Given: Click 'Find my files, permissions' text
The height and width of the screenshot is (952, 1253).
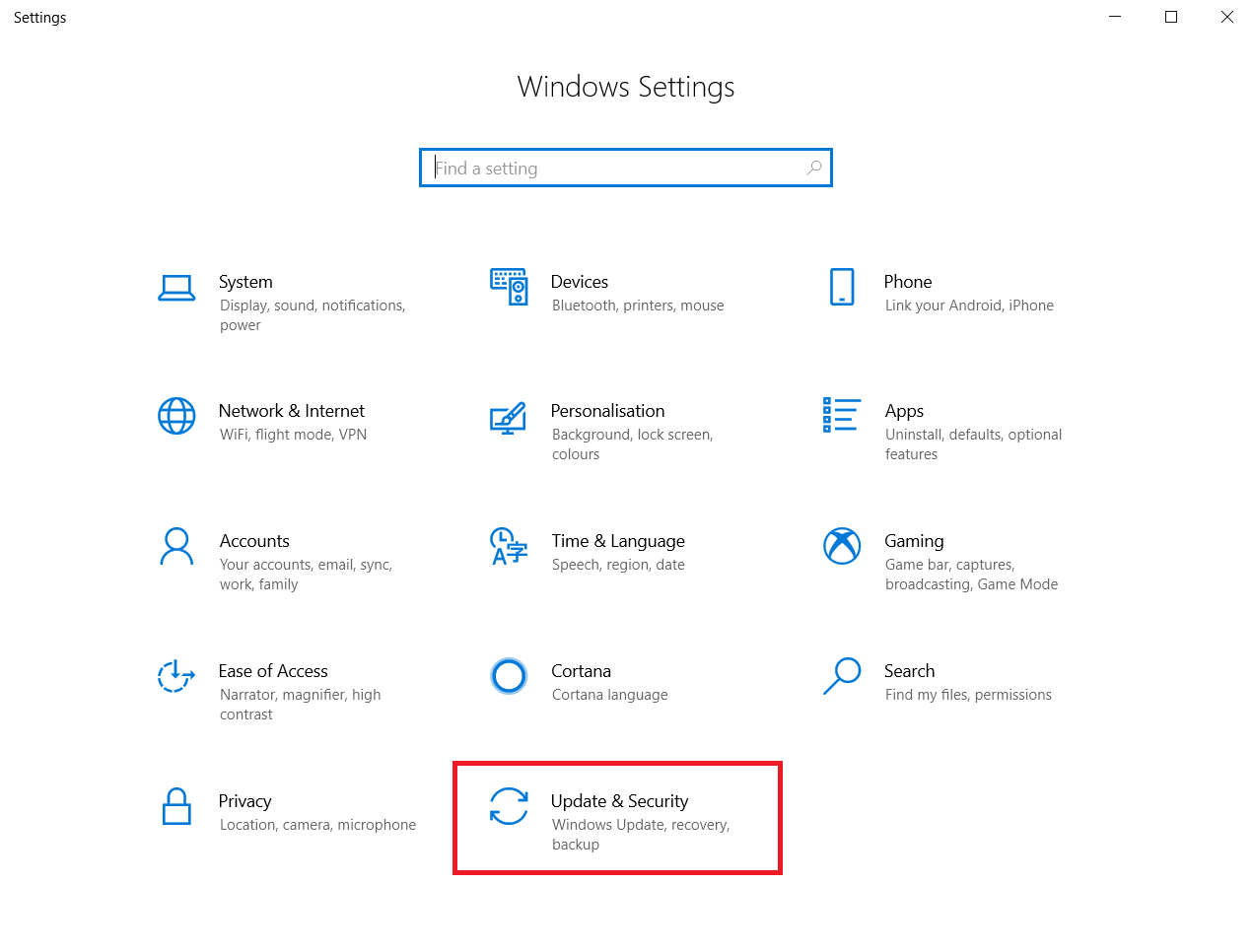Looking at the screenshot, I should point(968,695).
